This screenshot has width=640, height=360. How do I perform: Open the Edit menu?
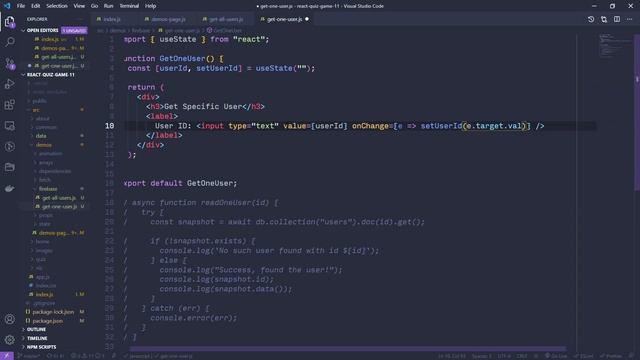tap(36, 6)
